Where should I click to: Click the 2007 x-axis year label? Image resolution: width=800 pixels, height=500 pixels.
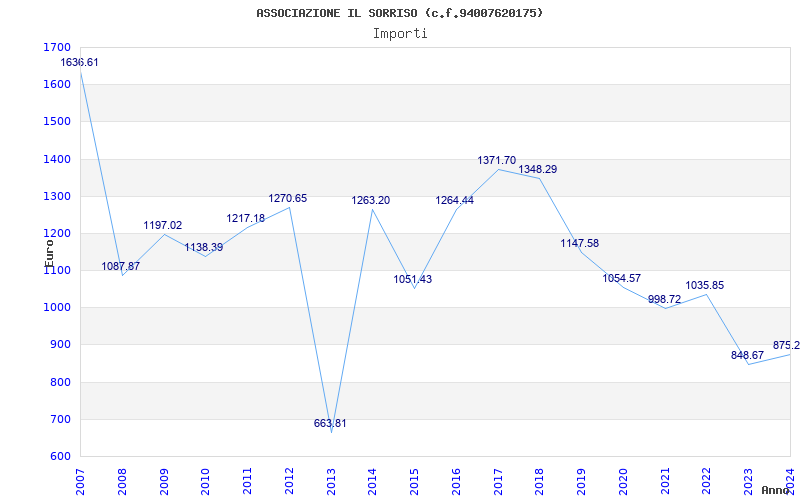[80, 482]
